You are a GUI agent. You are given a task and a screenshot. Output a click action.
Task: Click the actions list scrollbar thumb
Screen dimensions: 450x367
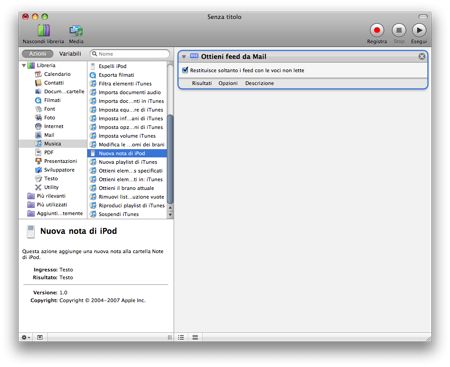pos(170,159)
